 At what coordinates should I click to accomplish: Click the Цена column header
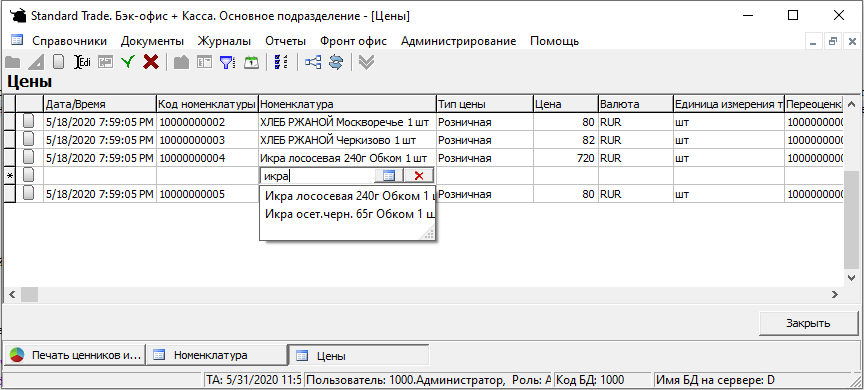coord(565,104)
